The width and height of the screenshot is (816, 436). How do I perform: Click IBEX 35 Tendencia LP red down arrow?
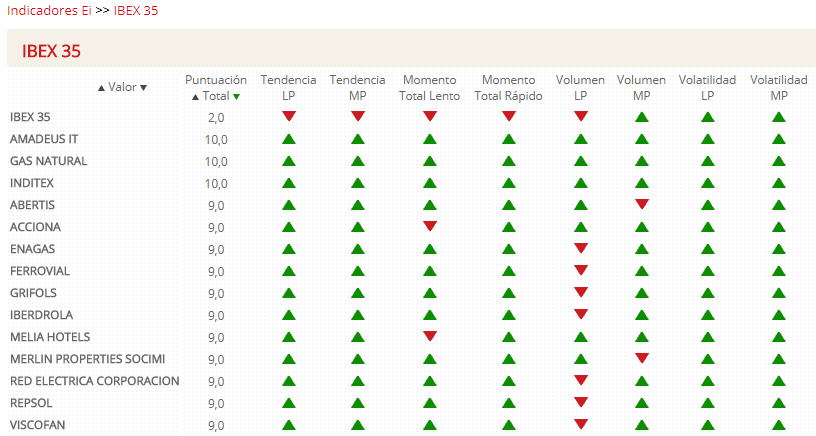(x=289, y=116)
